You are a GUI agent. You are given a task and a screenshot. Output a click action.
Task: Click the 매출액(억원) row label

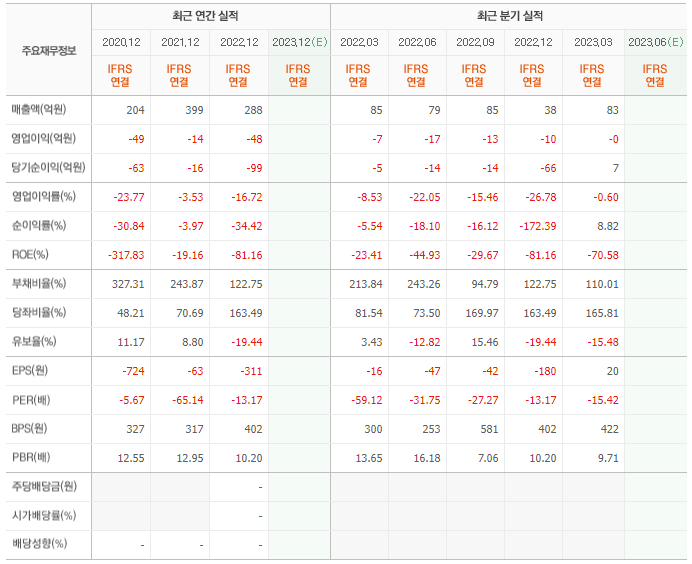tap(39, 109)
